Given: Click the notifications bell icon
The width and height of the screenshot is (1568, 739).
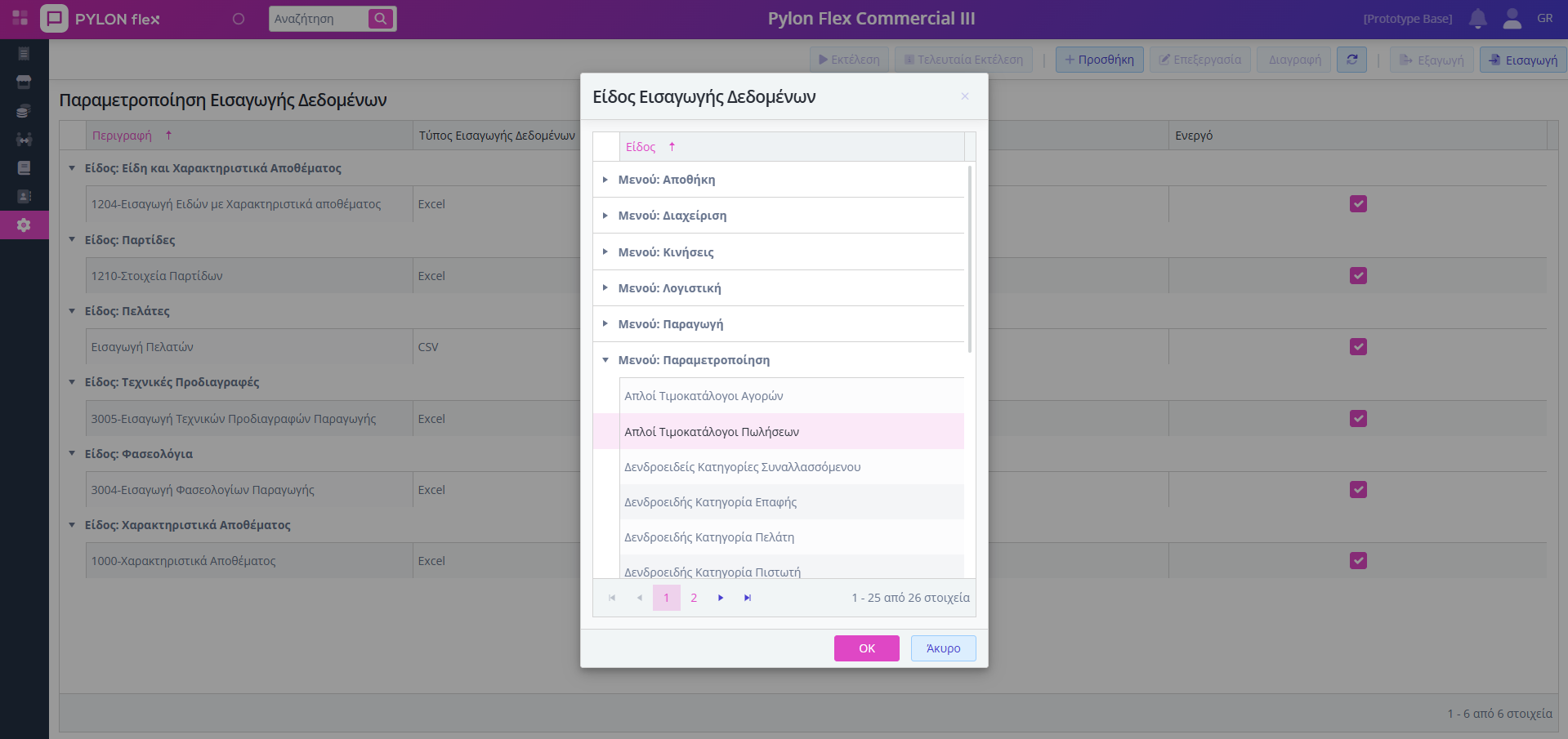Looking at the screenshot, I should pyautogui.click(x=1477, y=19).
